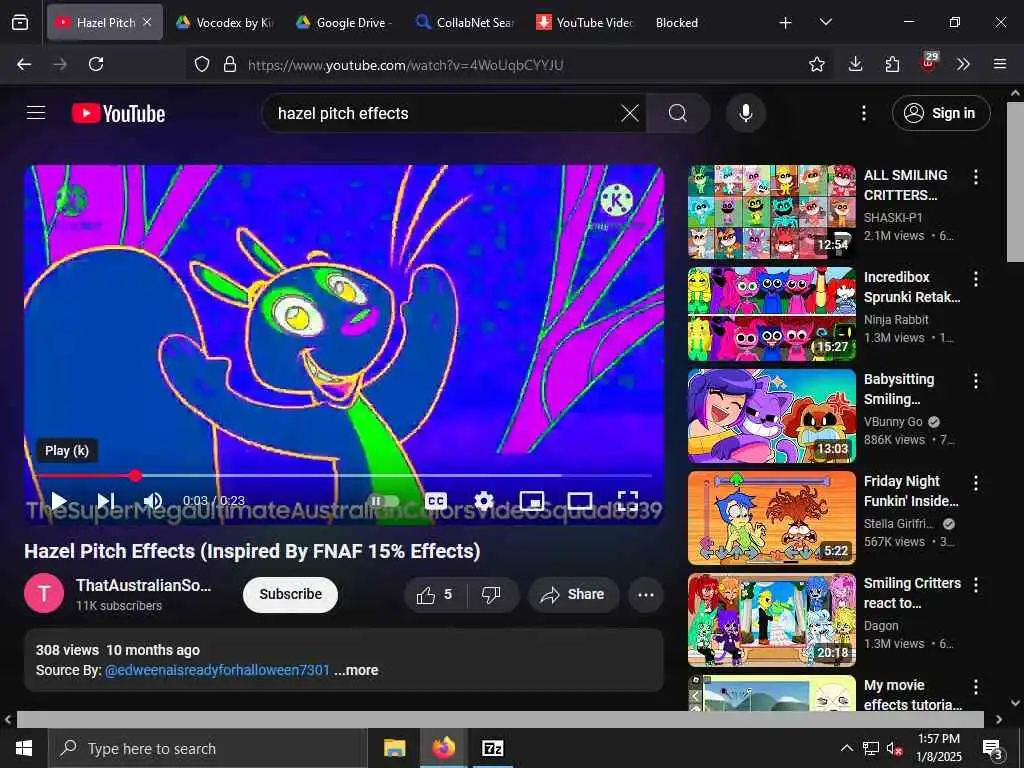The width and height of the screenshot is (1024, 768).
Task: Click the horizontal page scrollbar
Action: pyautogui.click(x=500, y=719)
